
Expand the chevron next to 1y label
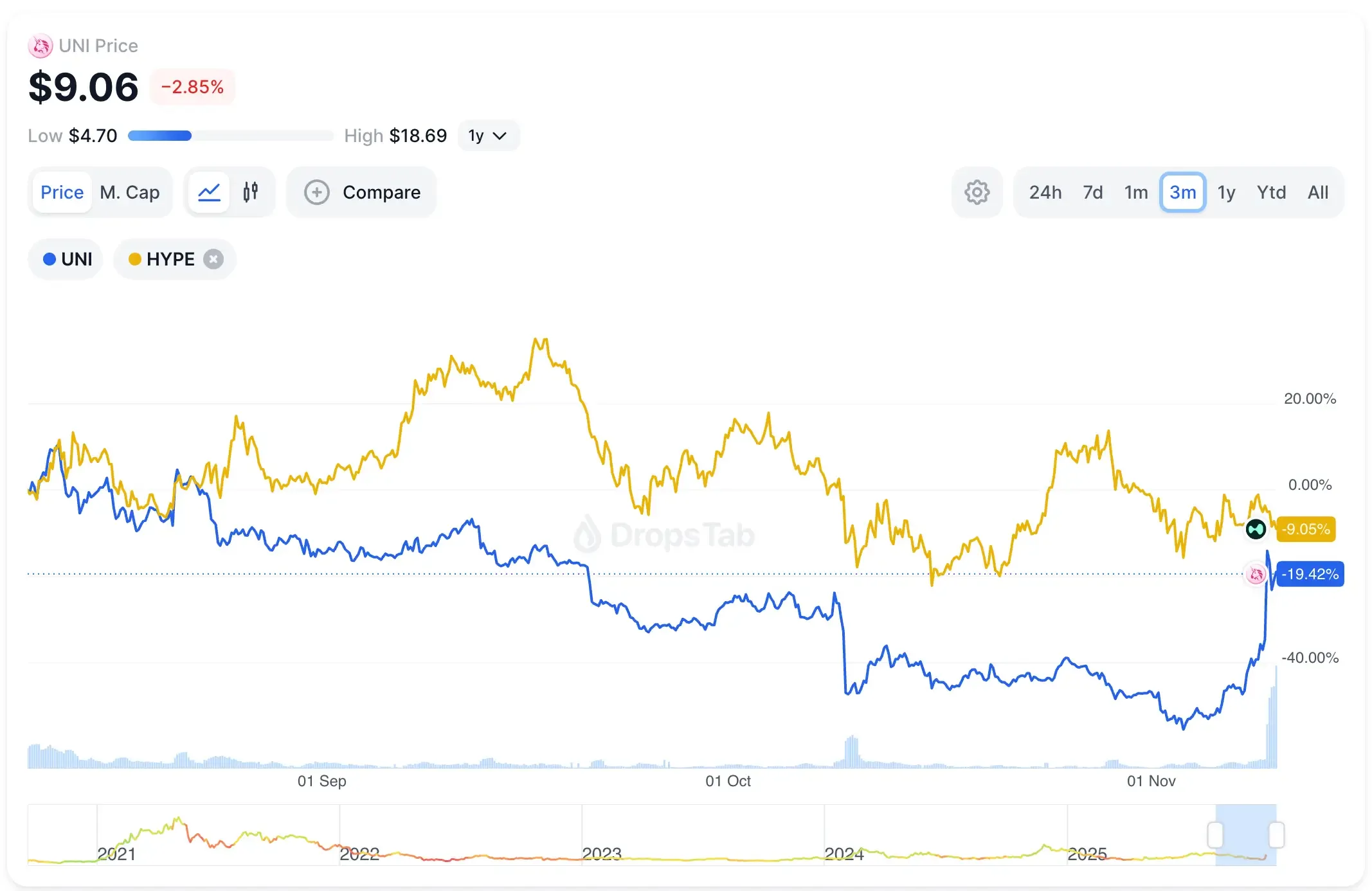(x=500, y=136)
